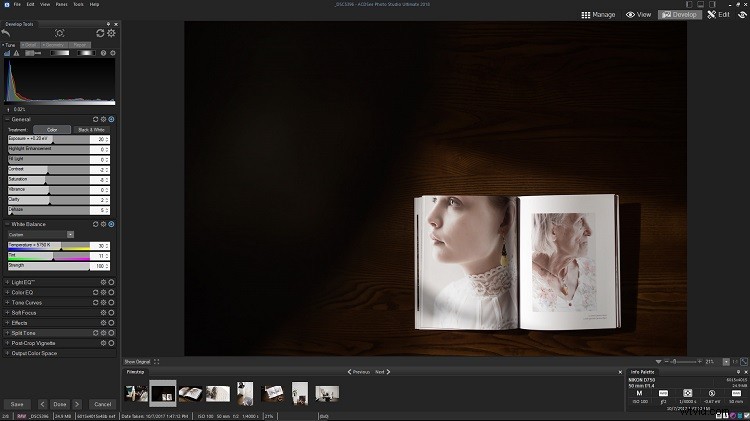
Task: Click the Next arrow in the filmstrip
Action: [388, 372]
